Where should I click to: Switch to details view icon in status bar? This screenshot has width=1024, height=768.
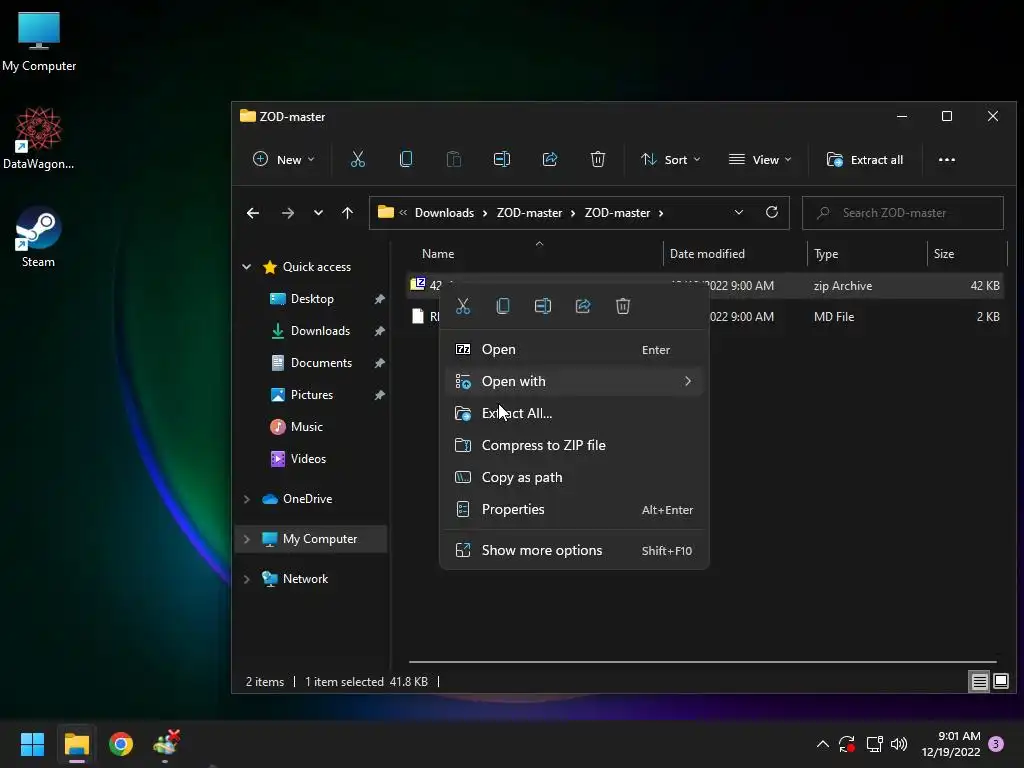pos(980,682)
